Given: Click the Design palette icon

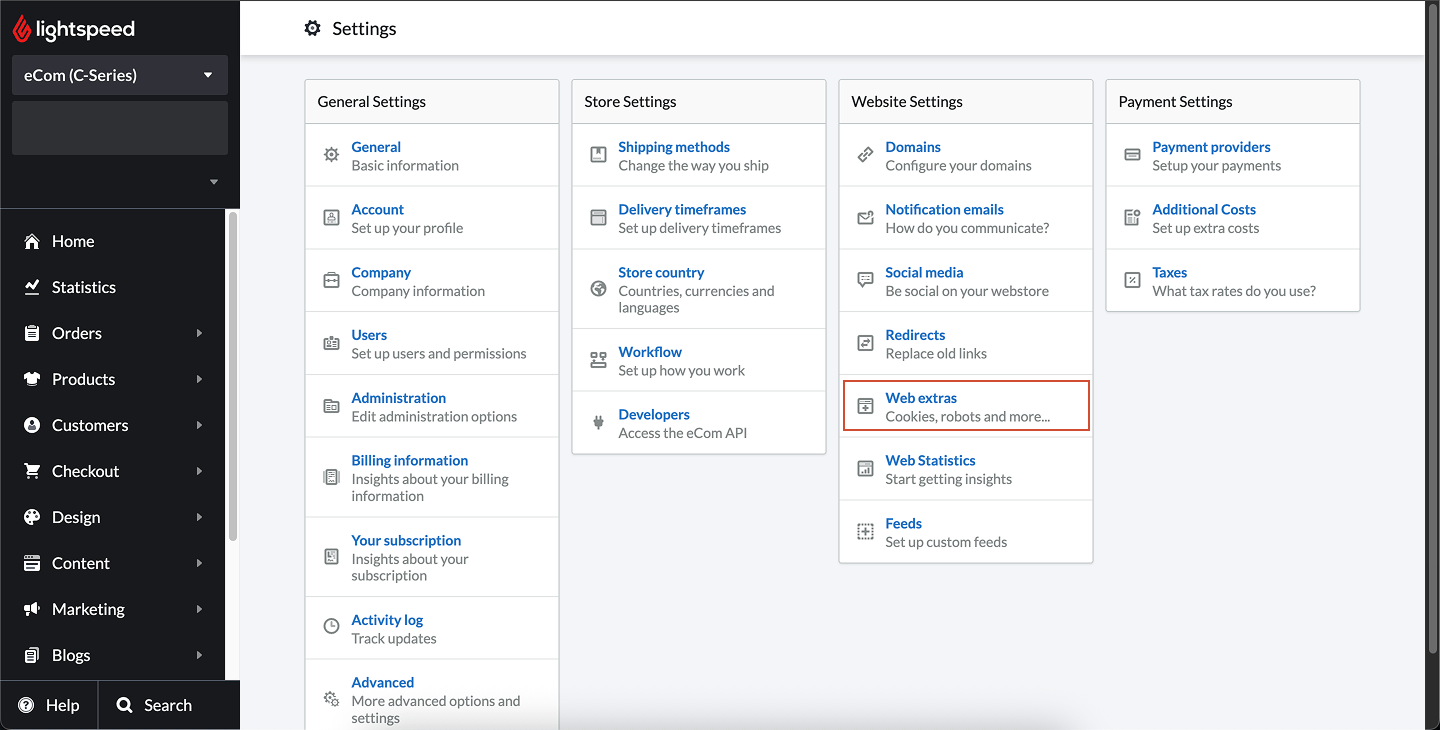Looking at the screenshot, I should [32, 517].
